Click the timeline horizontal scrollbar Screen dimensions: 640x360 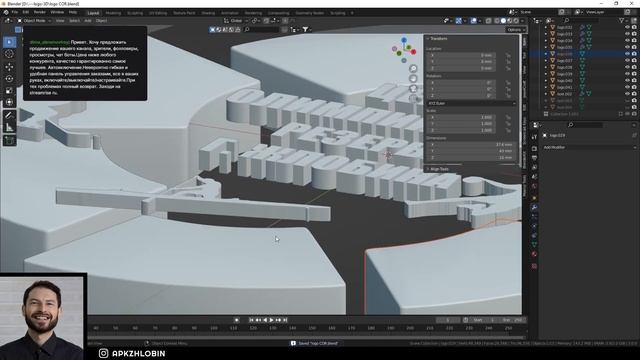pos(306,337)
